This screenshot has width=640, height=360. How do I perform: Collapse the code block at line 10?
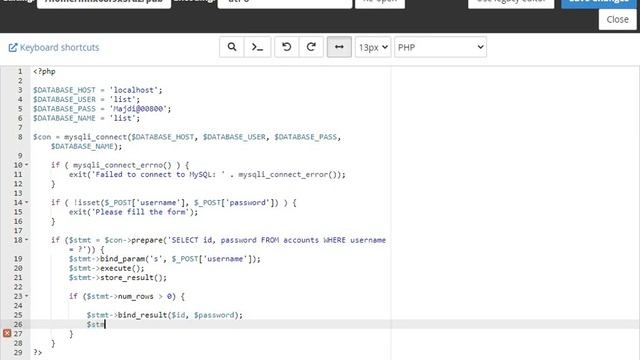click(x=27, y=165)
